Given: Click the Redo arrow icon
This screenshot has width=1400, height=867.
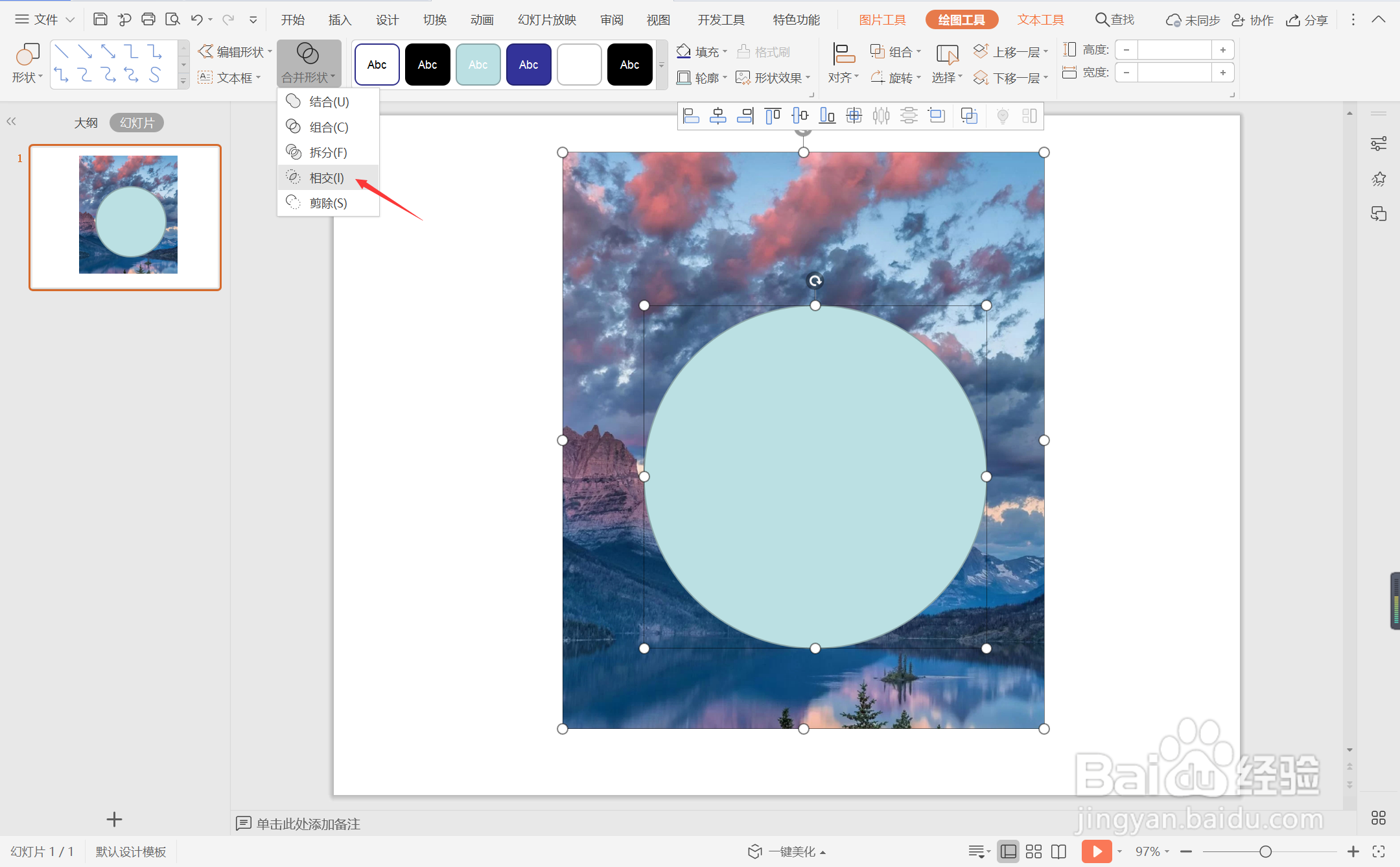Looking at the screenshot, I should tap(227, 19).
